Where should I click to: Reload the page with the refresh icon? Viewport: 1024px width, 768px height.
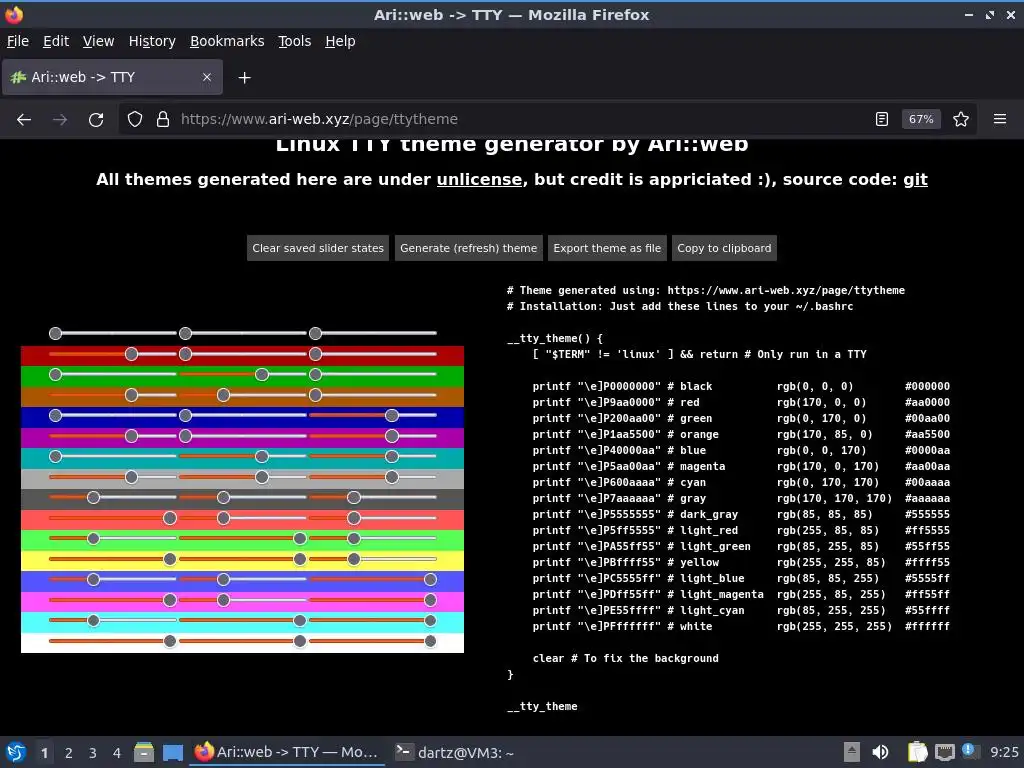96,120
